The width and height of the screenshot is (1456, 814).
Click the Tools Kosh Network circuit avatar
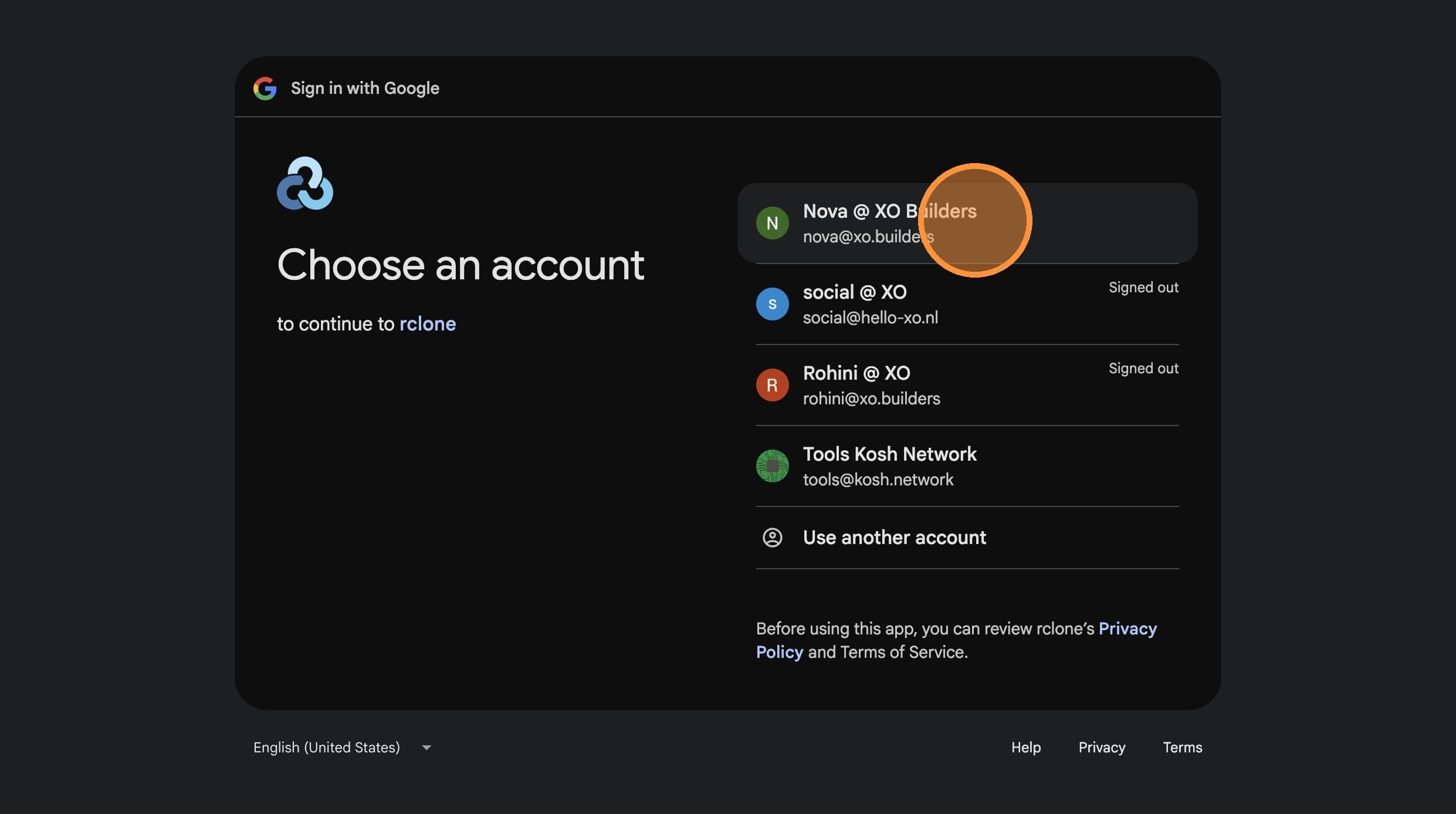(x=772, y=466)
